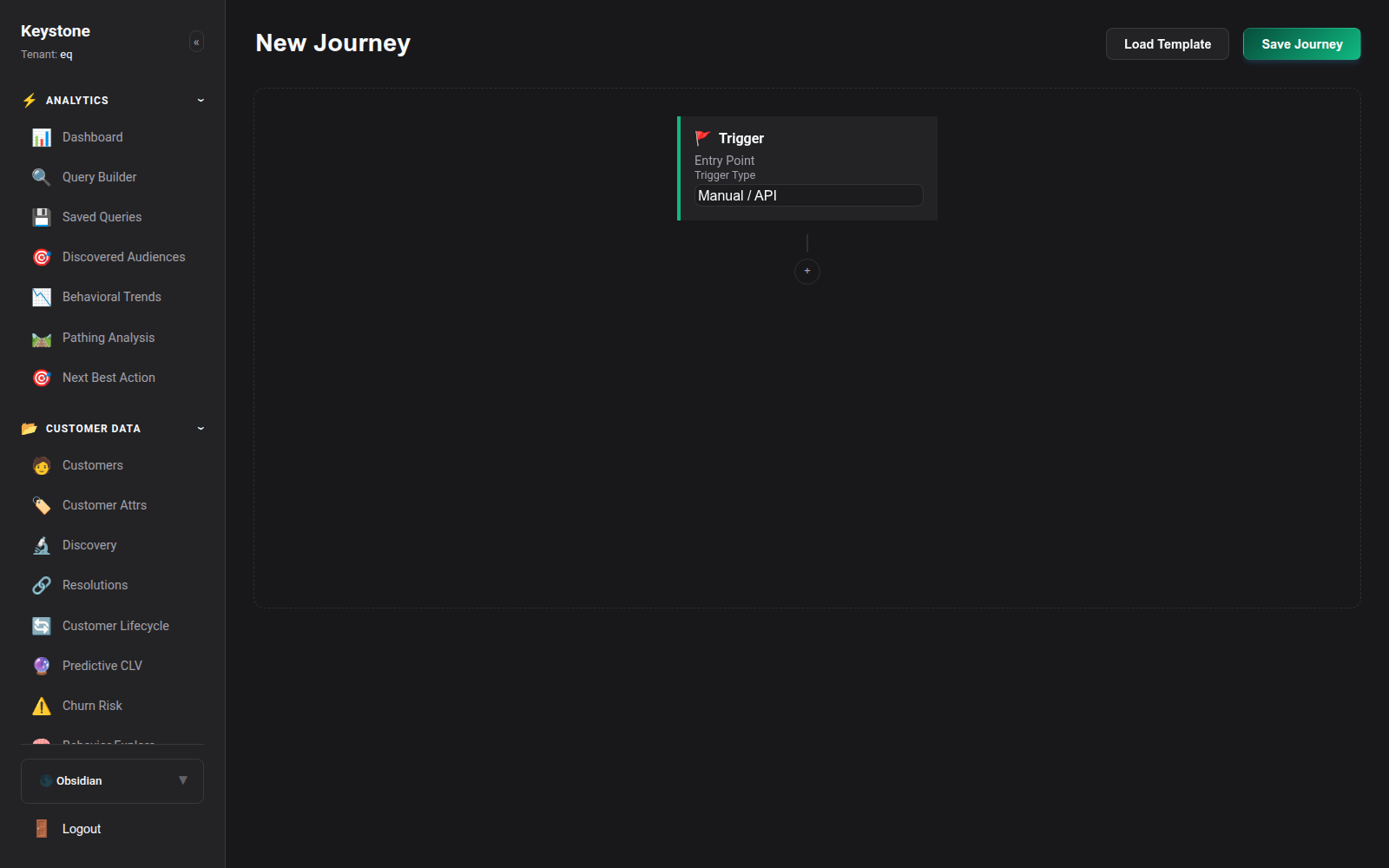Select the Trigger node title
Image resolution: width=1389 pixels, height=868 pixels.
[741, 138]
